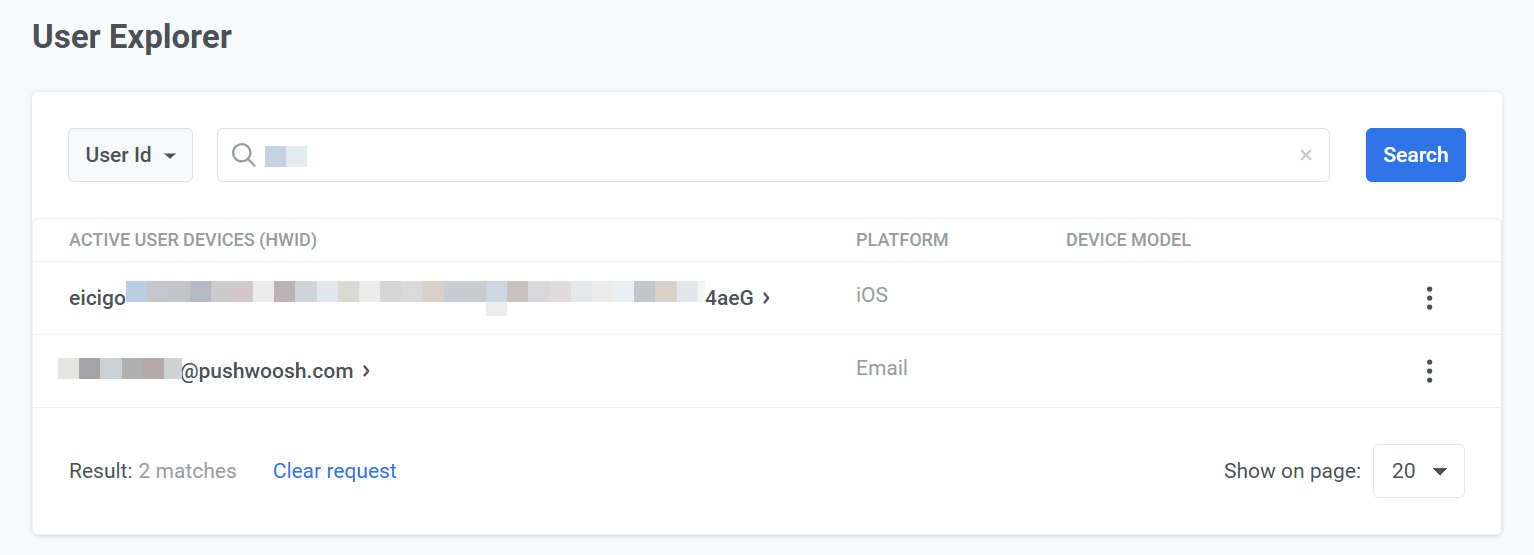Open the User Id search type dropdown
This screenshot has height=555, width=1534.
pos(130,155)
